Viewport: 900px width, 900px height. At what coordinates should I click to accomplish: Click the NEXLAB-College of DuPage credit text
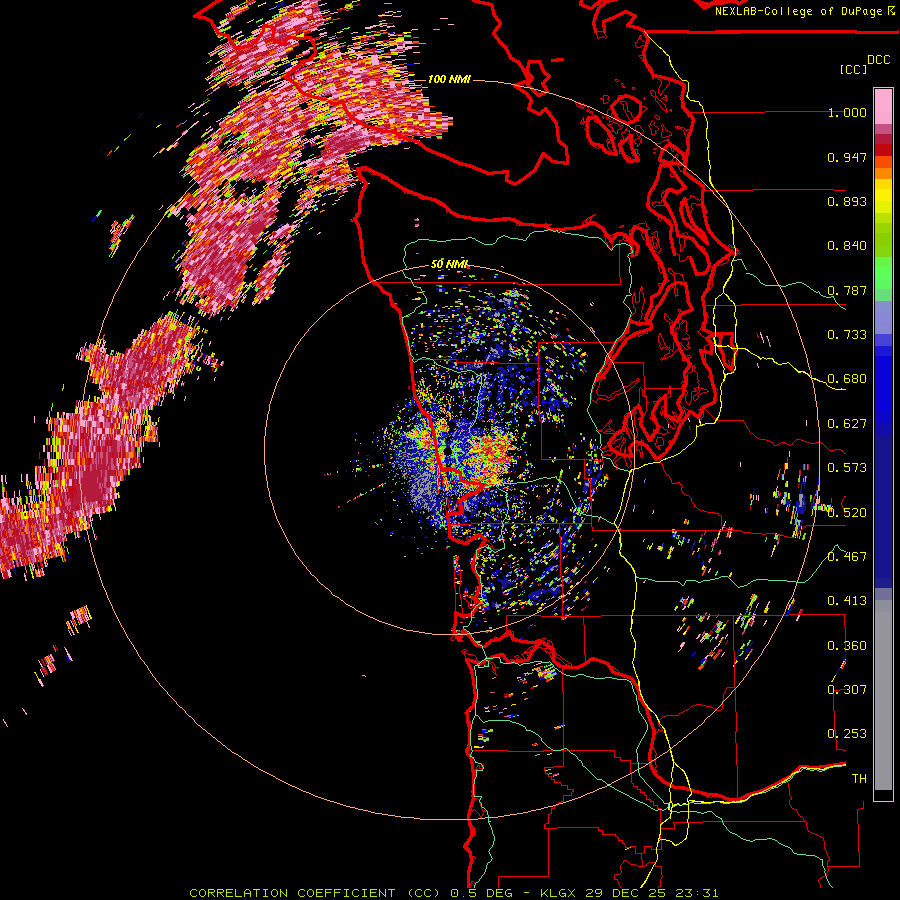800,11
